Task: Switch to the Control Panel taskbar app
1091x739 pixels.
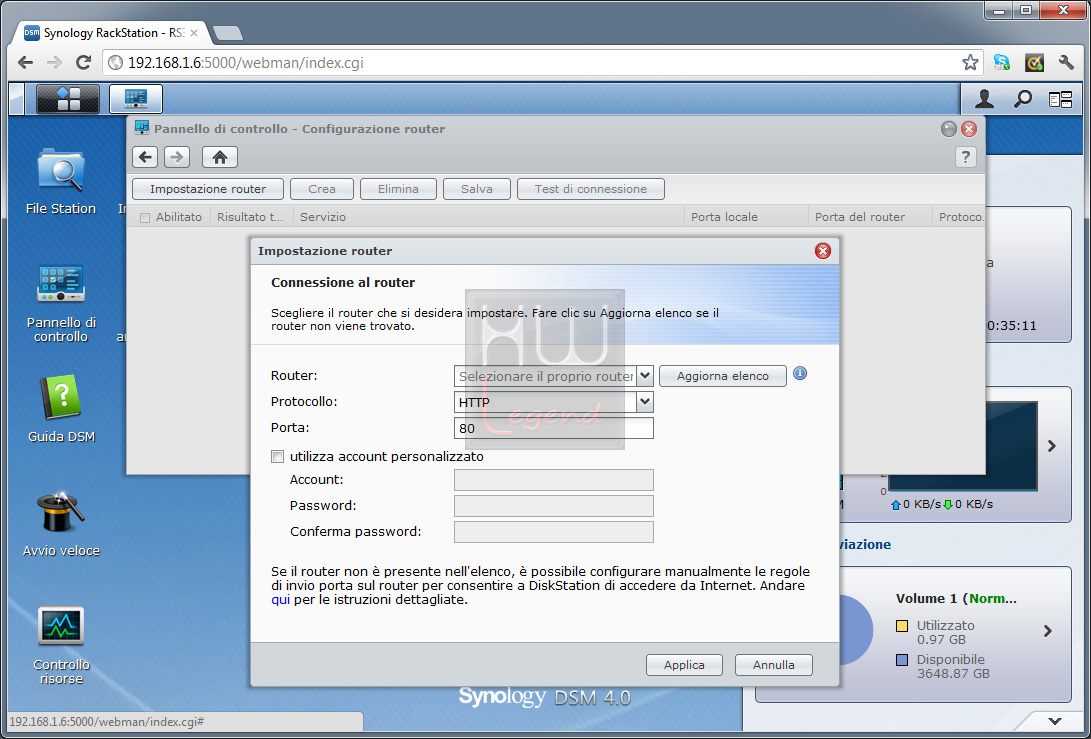Action: (x=136, y=99)
